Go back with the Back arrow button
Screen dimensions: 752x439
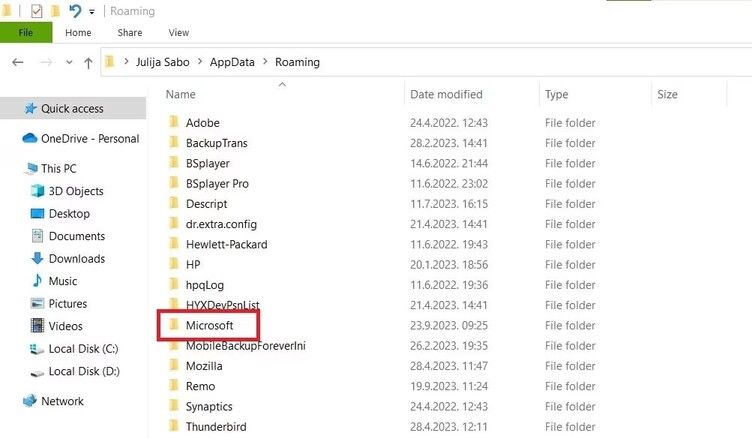pos(18,62)
